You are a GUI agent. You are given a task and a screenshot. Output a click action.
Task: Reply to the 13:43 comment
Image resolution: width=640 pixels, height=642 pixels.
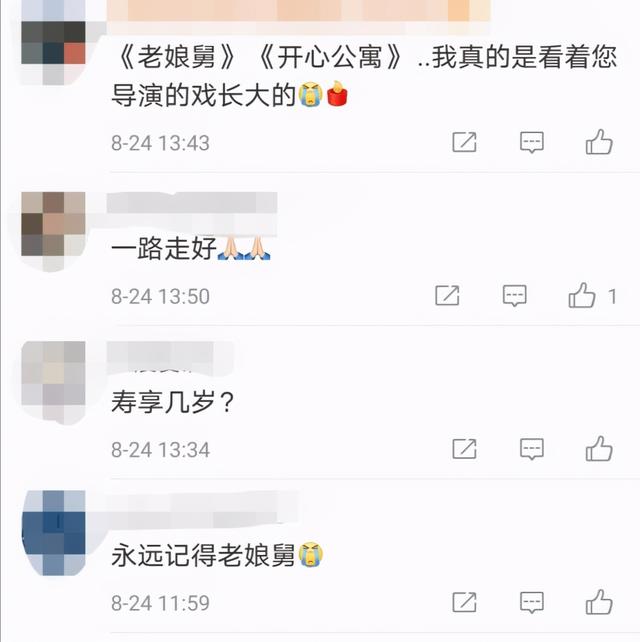(532, 142)
